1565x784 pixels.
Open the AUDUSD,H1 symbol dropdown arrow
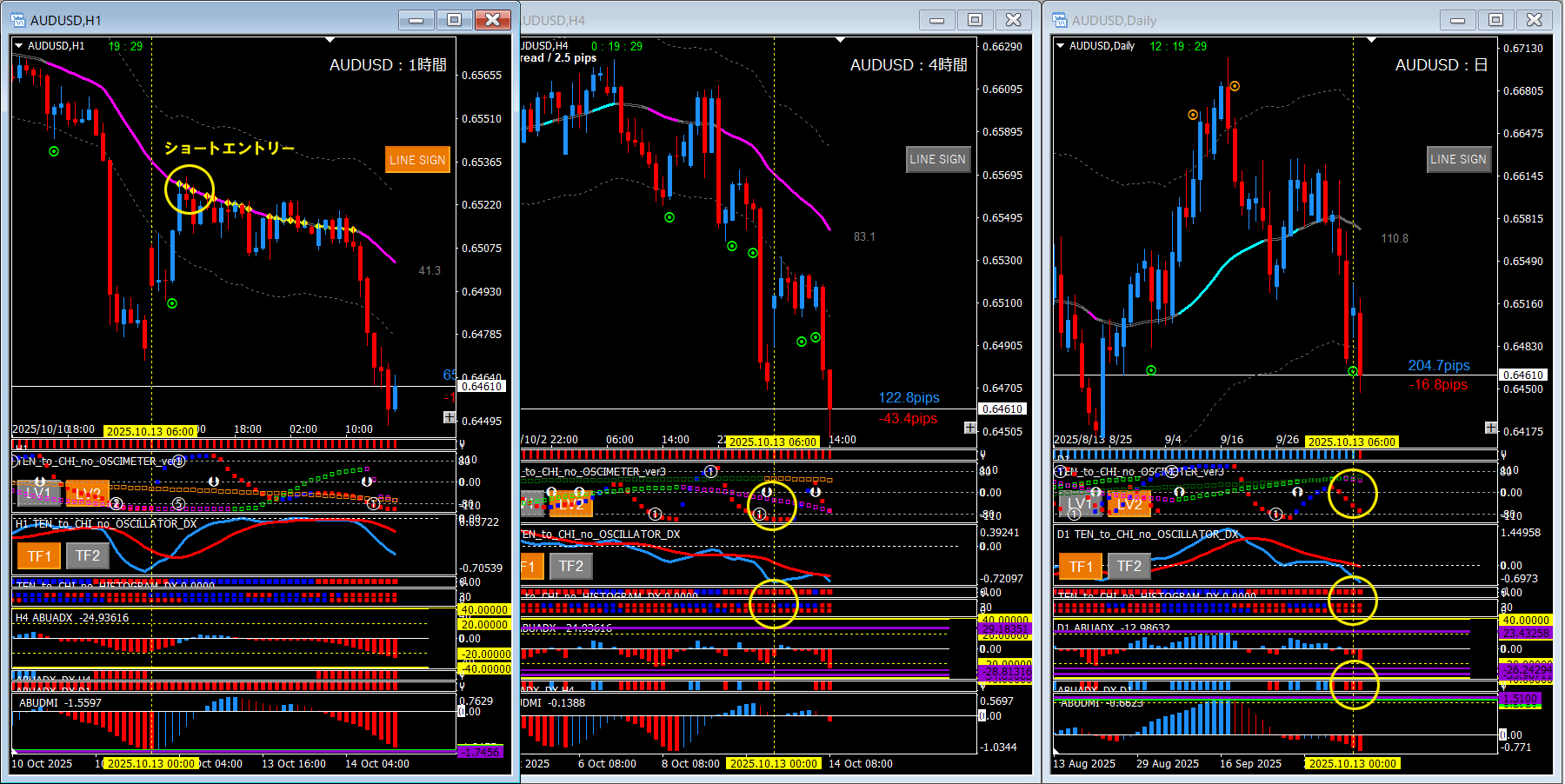[19, 46]
